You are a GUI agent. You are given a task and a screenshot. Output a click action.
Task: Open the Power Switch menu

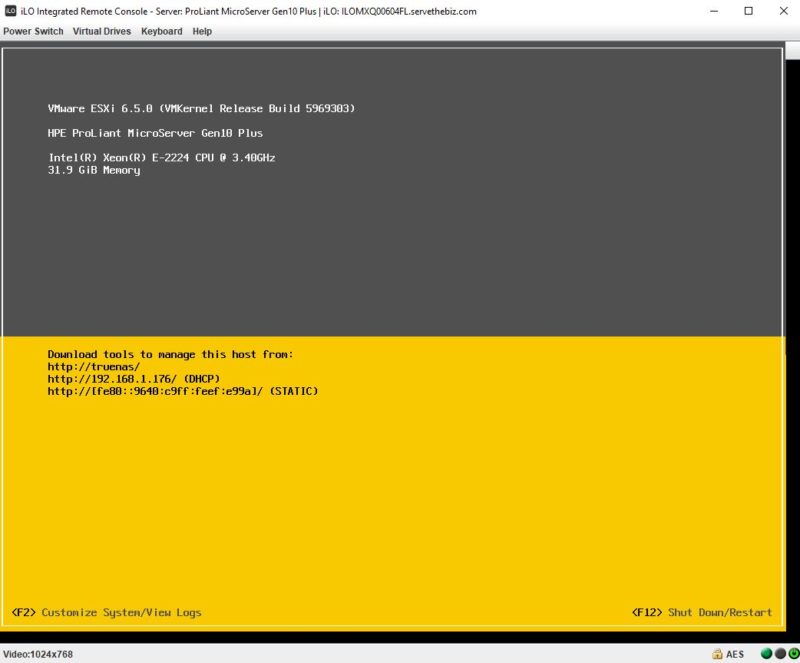pos(33,31)
